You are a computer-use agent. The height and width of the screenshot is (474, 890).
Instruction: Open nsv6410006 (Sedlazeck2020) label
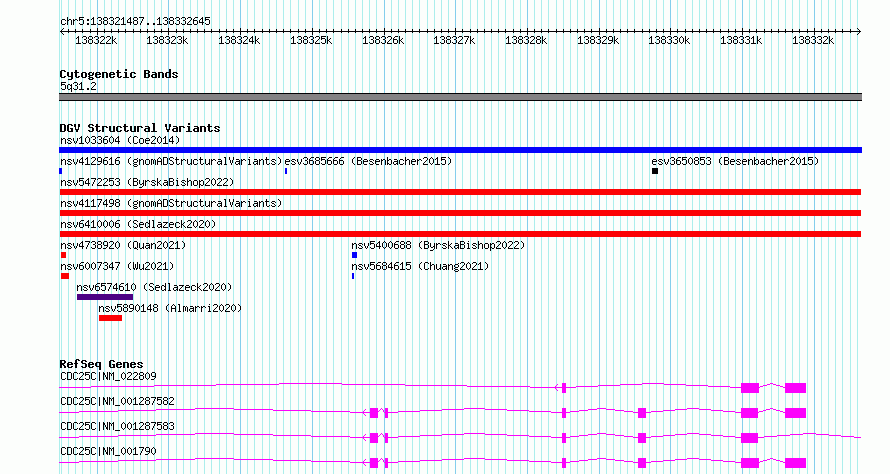[138, 224]
